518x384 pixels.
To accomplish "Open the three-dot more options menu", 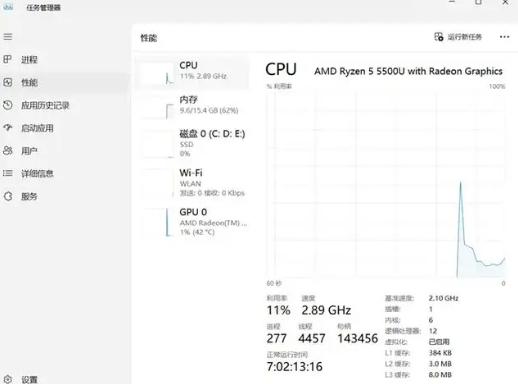I will click(x=504, y=37).
